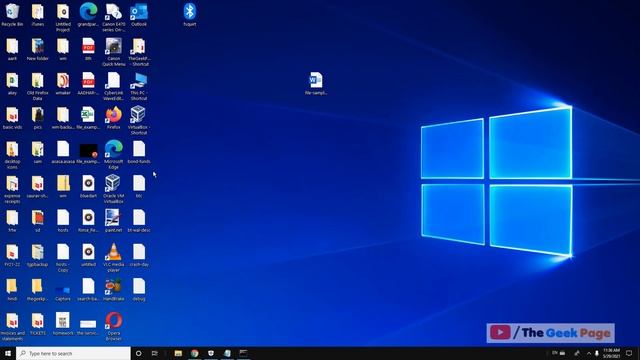The image size is (640, 360).
Task: Select the Canon E470 series shortcut
Action: [113, 17]
